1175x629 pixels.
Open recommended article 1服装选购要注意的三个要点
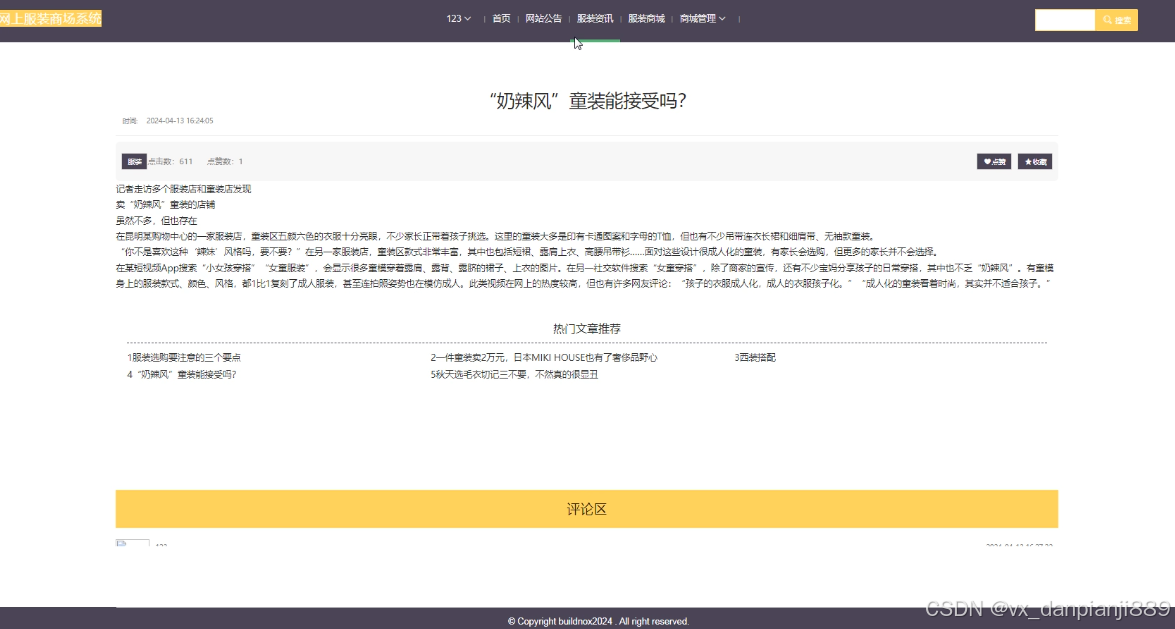pyautogui.click(x=184, y=358)
